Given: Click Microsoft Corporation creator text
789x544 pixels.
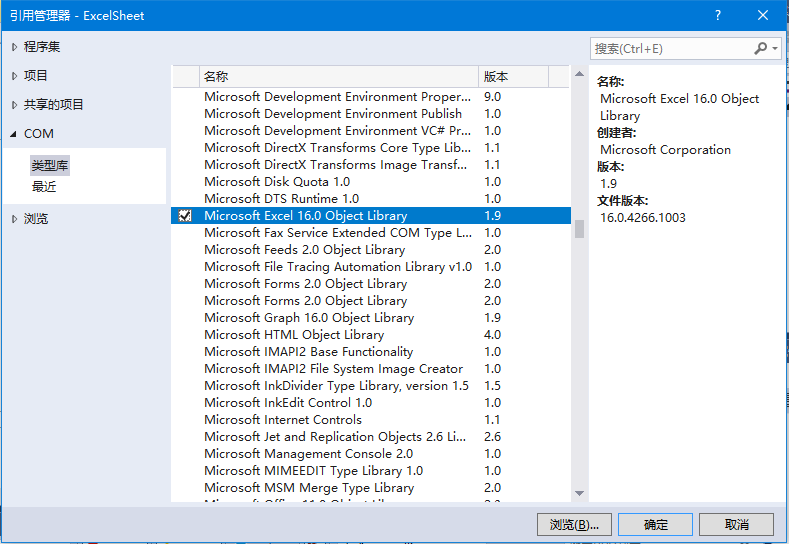Looking at the screenshot, I should pyautogui.click(x=665, y=150).
